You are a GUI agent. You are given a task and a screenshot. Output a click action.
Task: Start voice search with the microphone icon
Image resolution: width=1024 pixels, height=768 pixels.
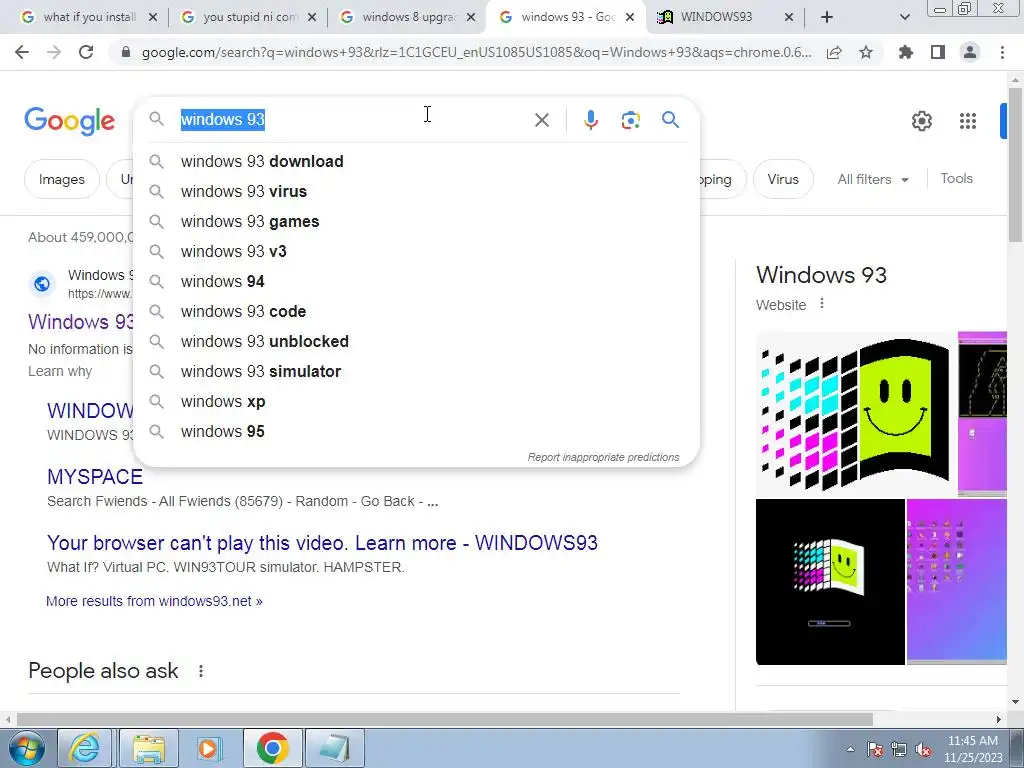click(x=590, y=120)
